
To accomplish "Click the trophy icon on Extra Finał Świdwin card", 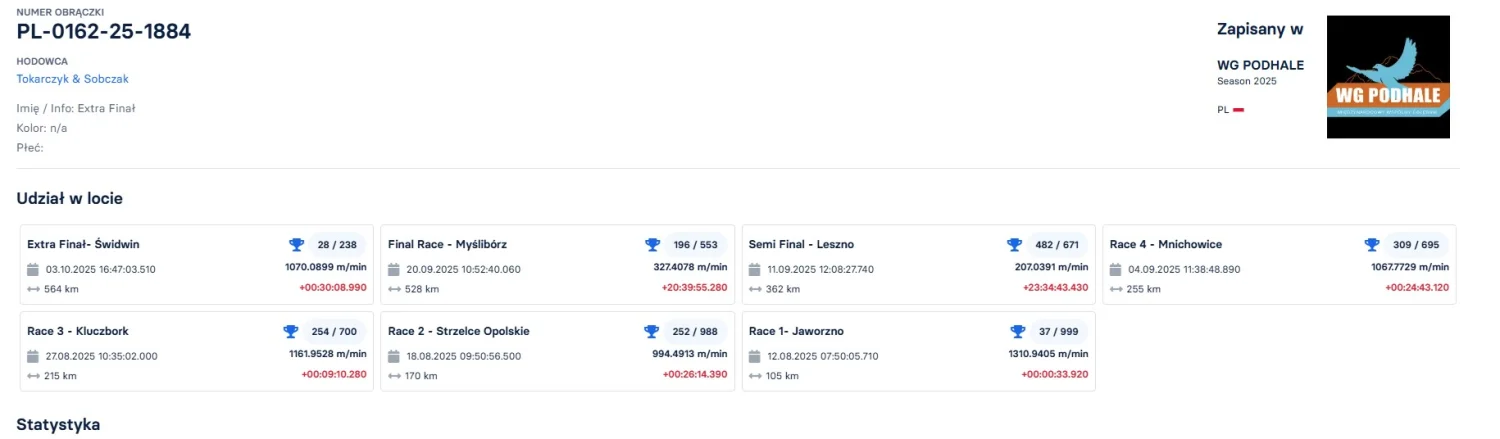I will tap(296, 245).
